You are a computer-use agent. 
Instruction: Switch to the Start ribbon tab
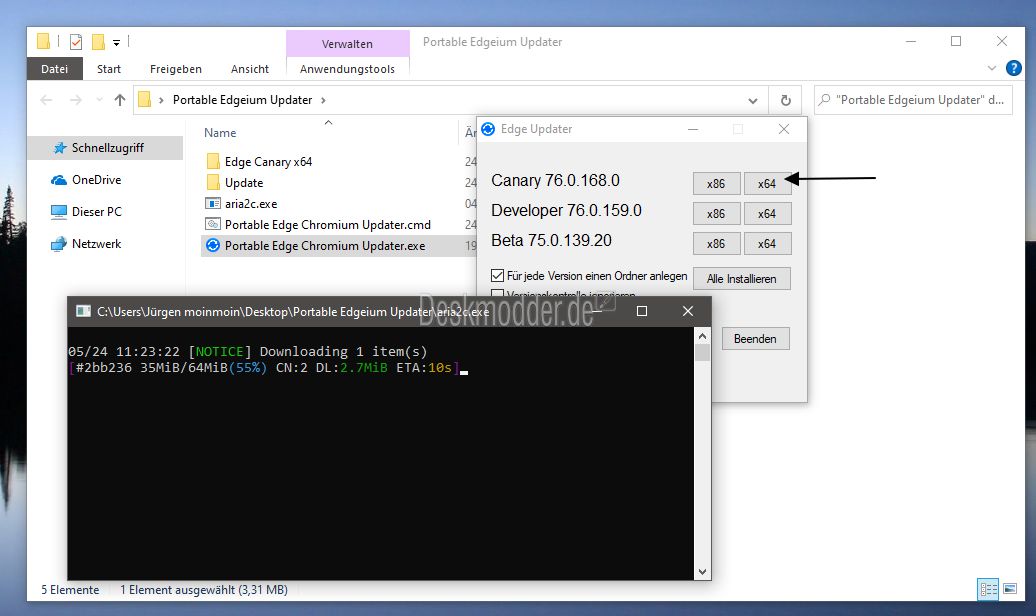[x=108, y=69]
